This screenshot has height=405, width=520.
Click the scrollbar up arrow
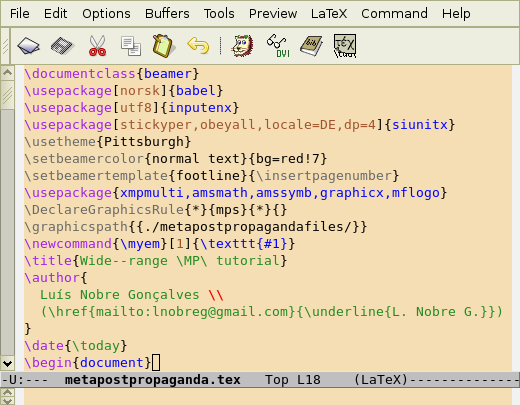(7, 72)
